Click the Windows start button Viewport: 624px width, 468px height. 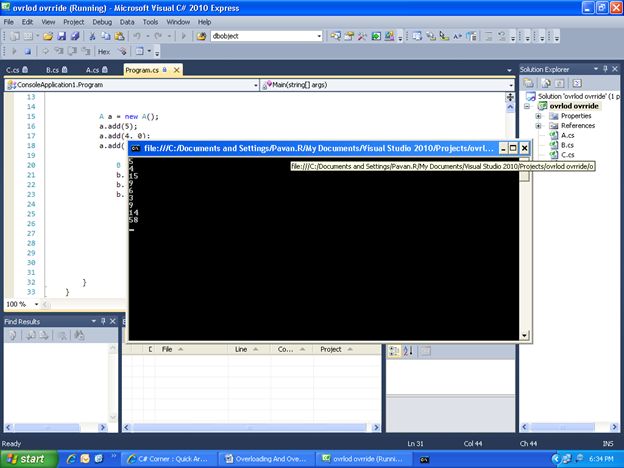pyautogui.click(x=27, y=459)
